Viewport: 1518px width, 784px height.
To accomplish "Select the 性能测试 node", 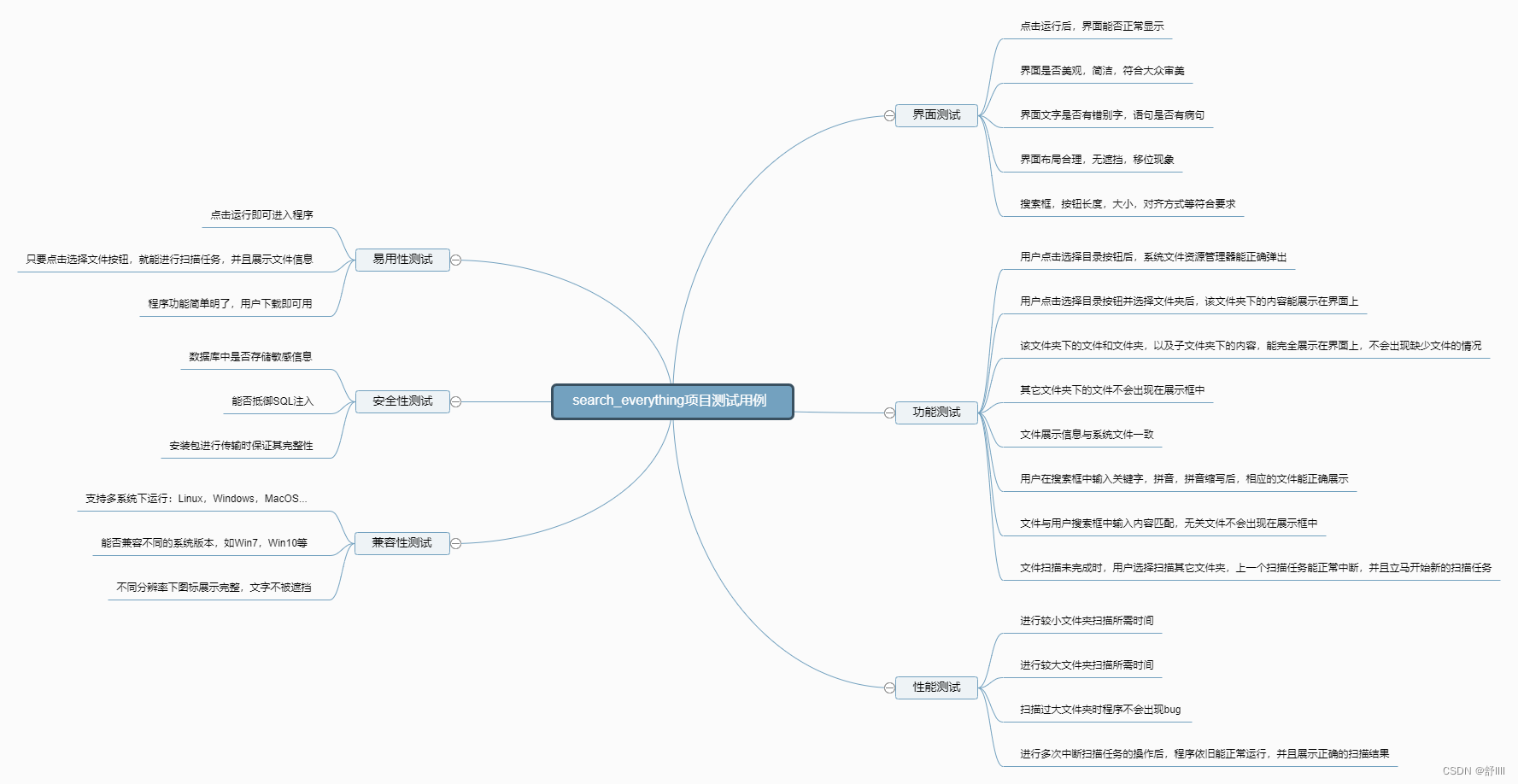I will coord(936,687).
